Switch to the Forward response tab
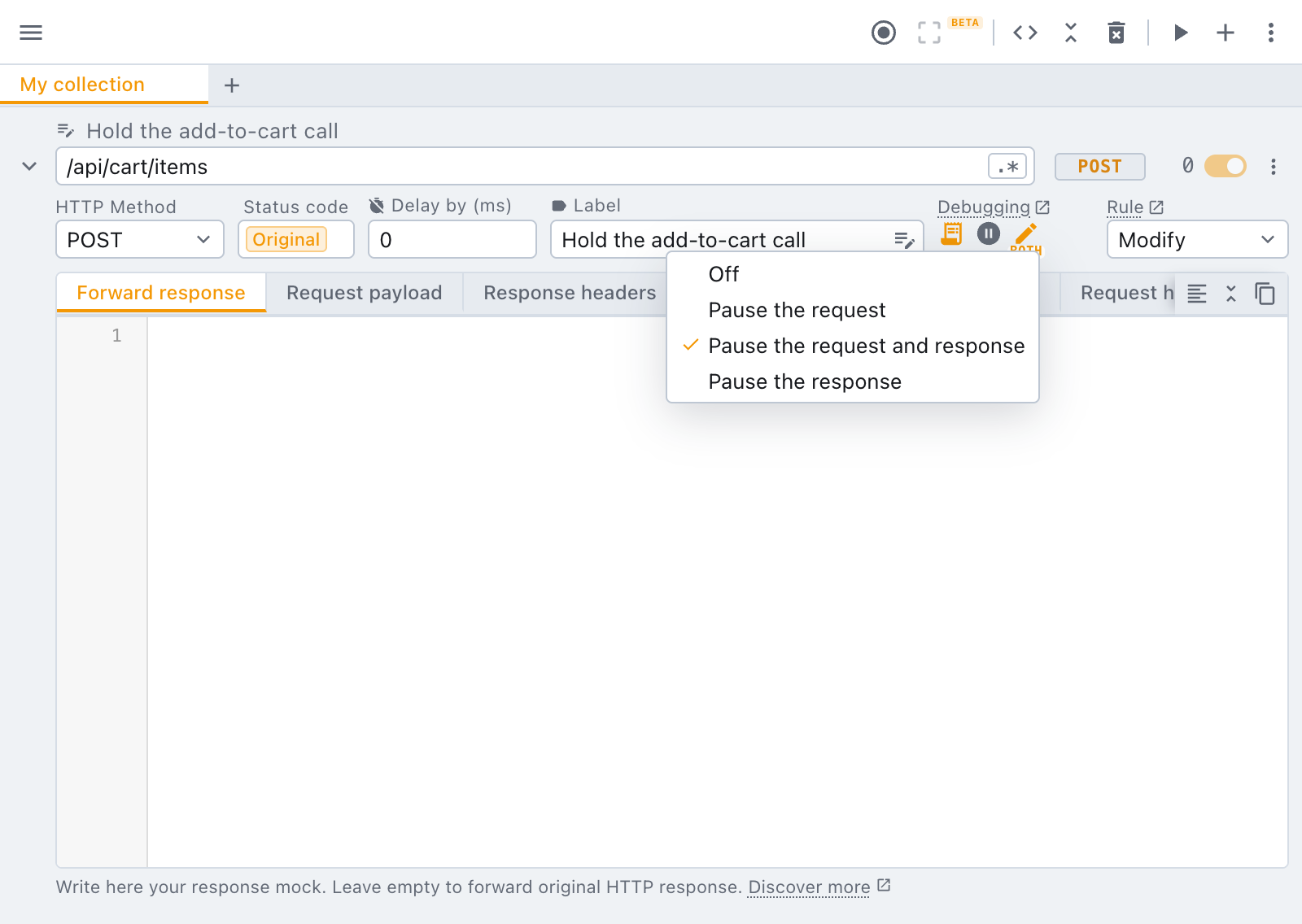 (161, 293)
